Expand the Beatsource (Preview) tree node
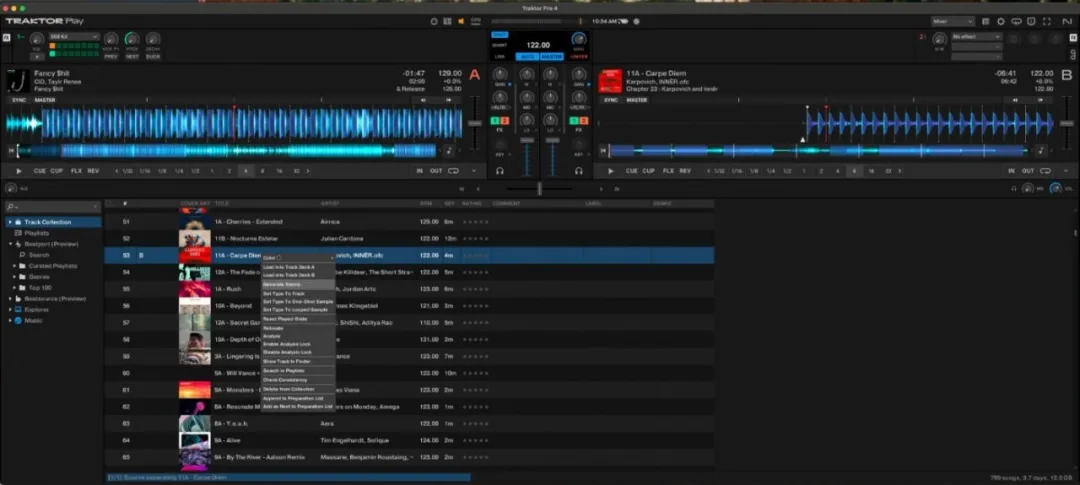The image size is (1080, 485). (x=10, y=298)
